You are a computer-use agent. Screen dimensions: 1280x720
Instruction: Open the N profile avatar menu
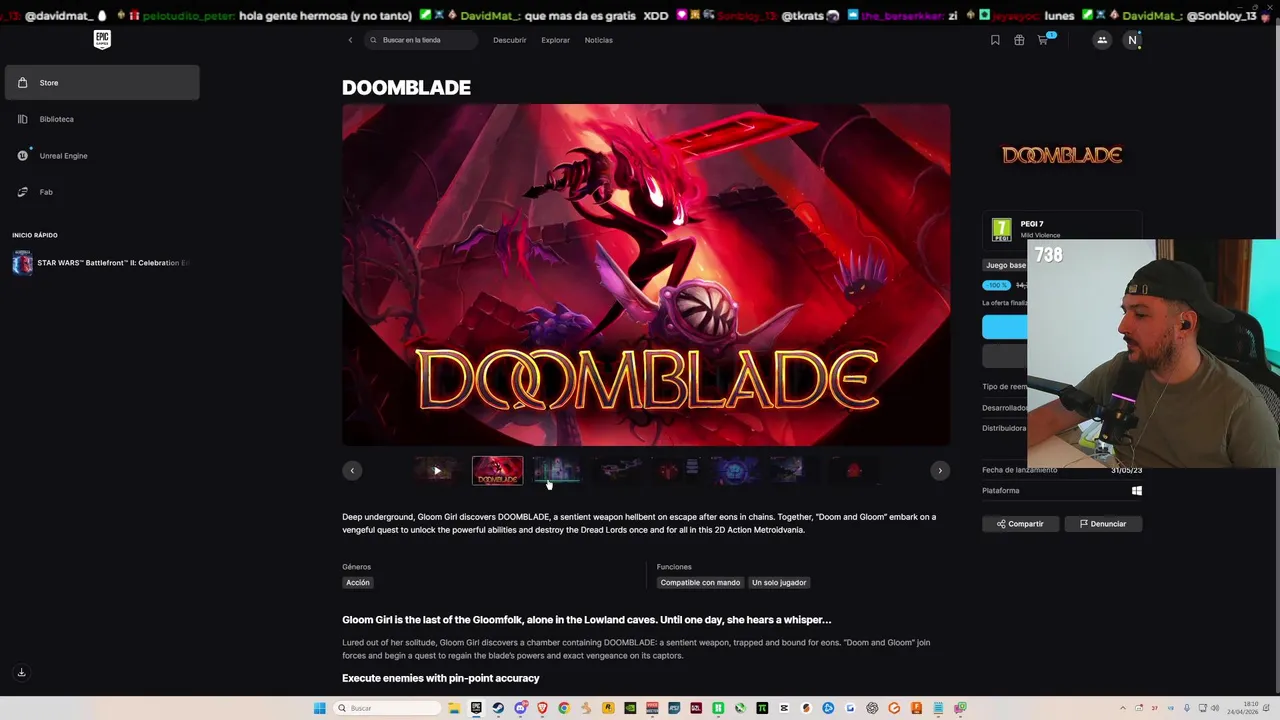click(x=1132, y=40)
